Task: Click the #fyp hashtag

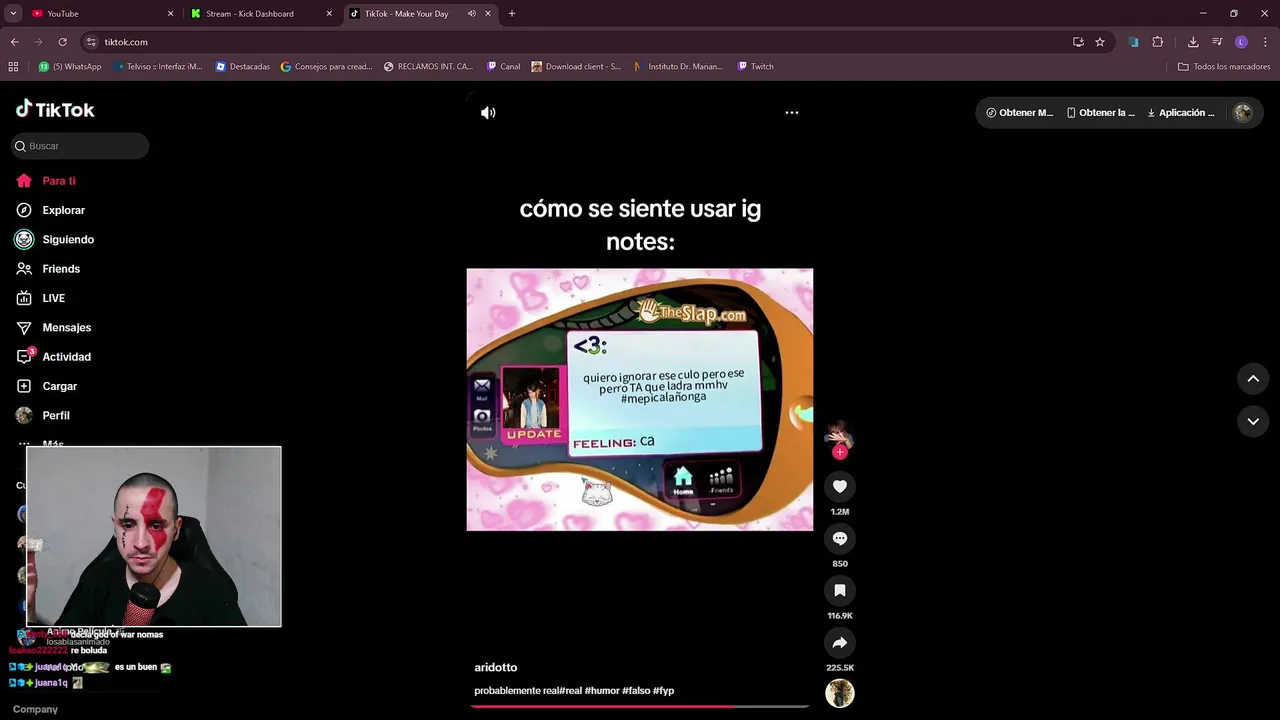Action: tap(664, 691)
